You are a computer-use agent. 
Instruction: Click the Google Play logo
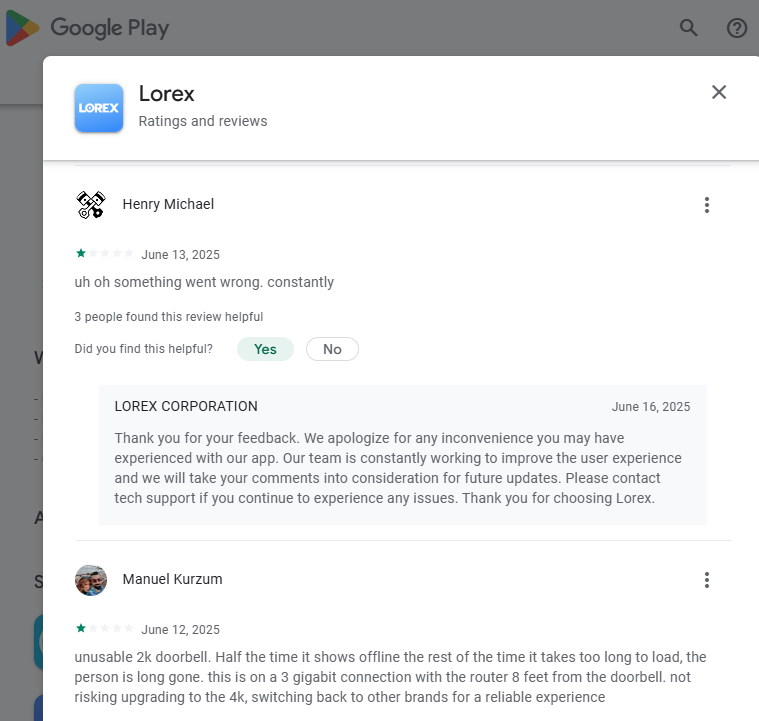pos(87,28)
